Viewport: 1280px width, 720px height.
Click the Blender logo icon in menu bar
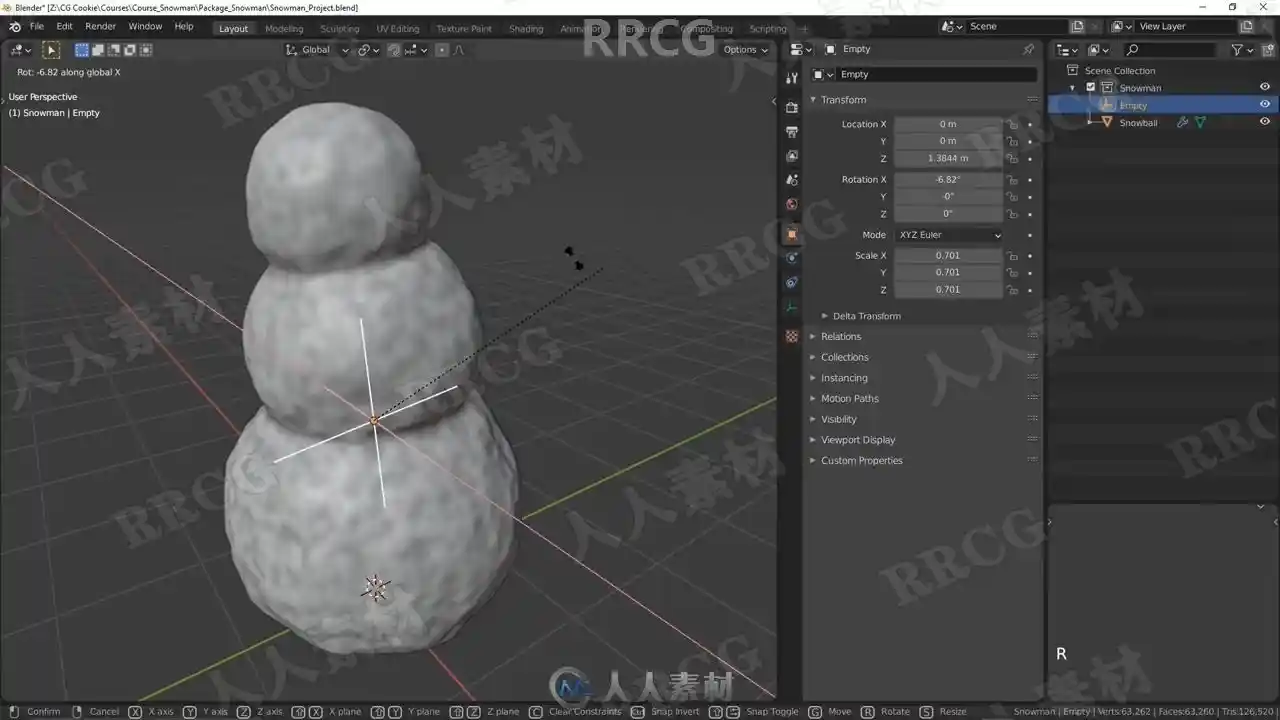pos(14,26)
